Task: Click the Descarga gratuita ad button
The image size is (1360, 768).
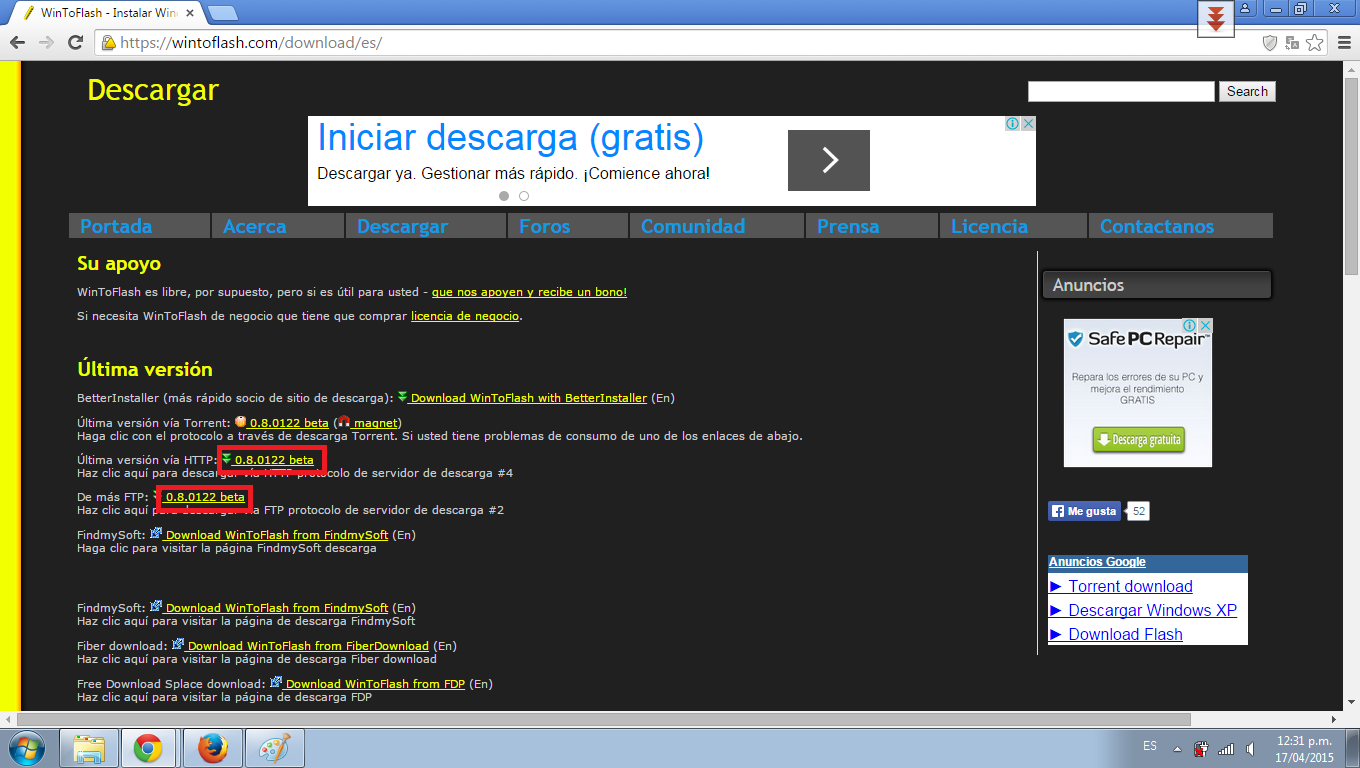Action: [x=1138, y=440]
